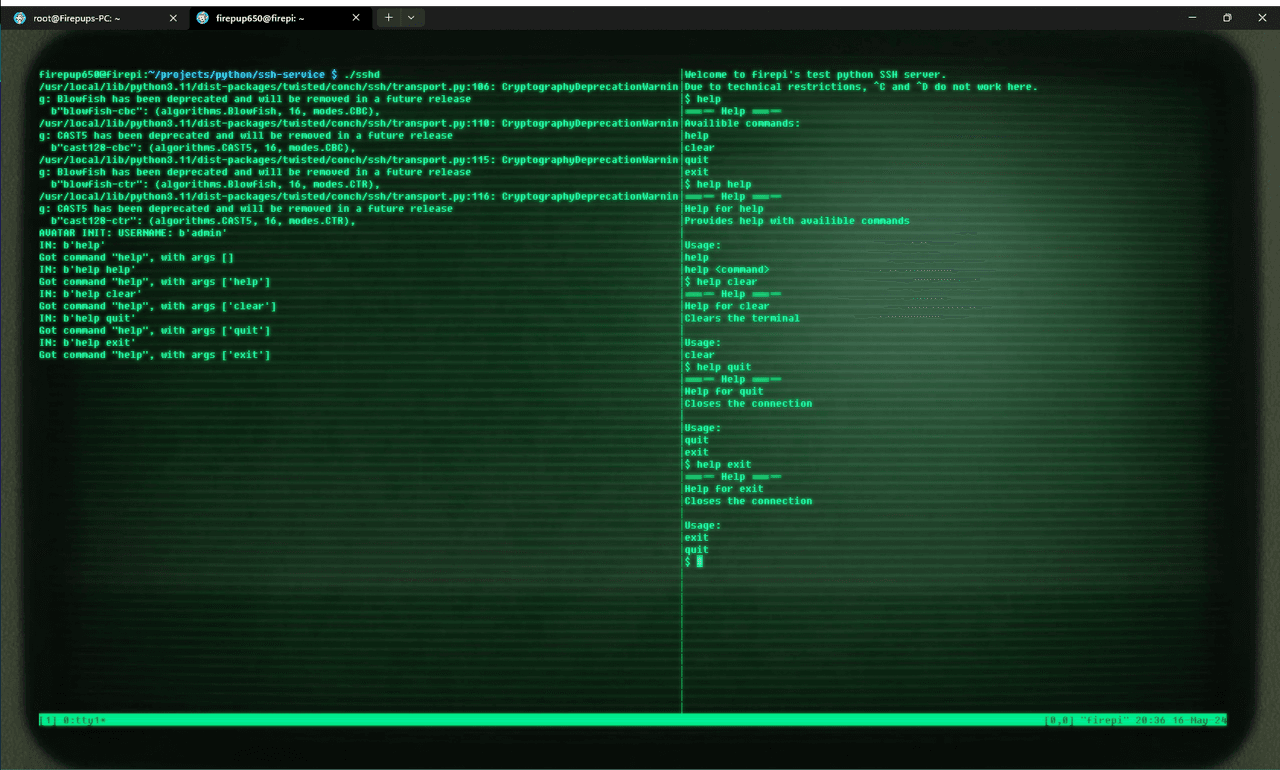Click the cursor at the right pane prompt
This screenshot has width=1280, height=770.
(x=700, y=562)
